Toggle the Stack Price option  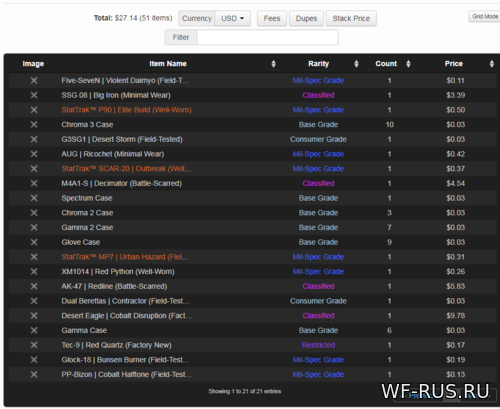point(351,18)
